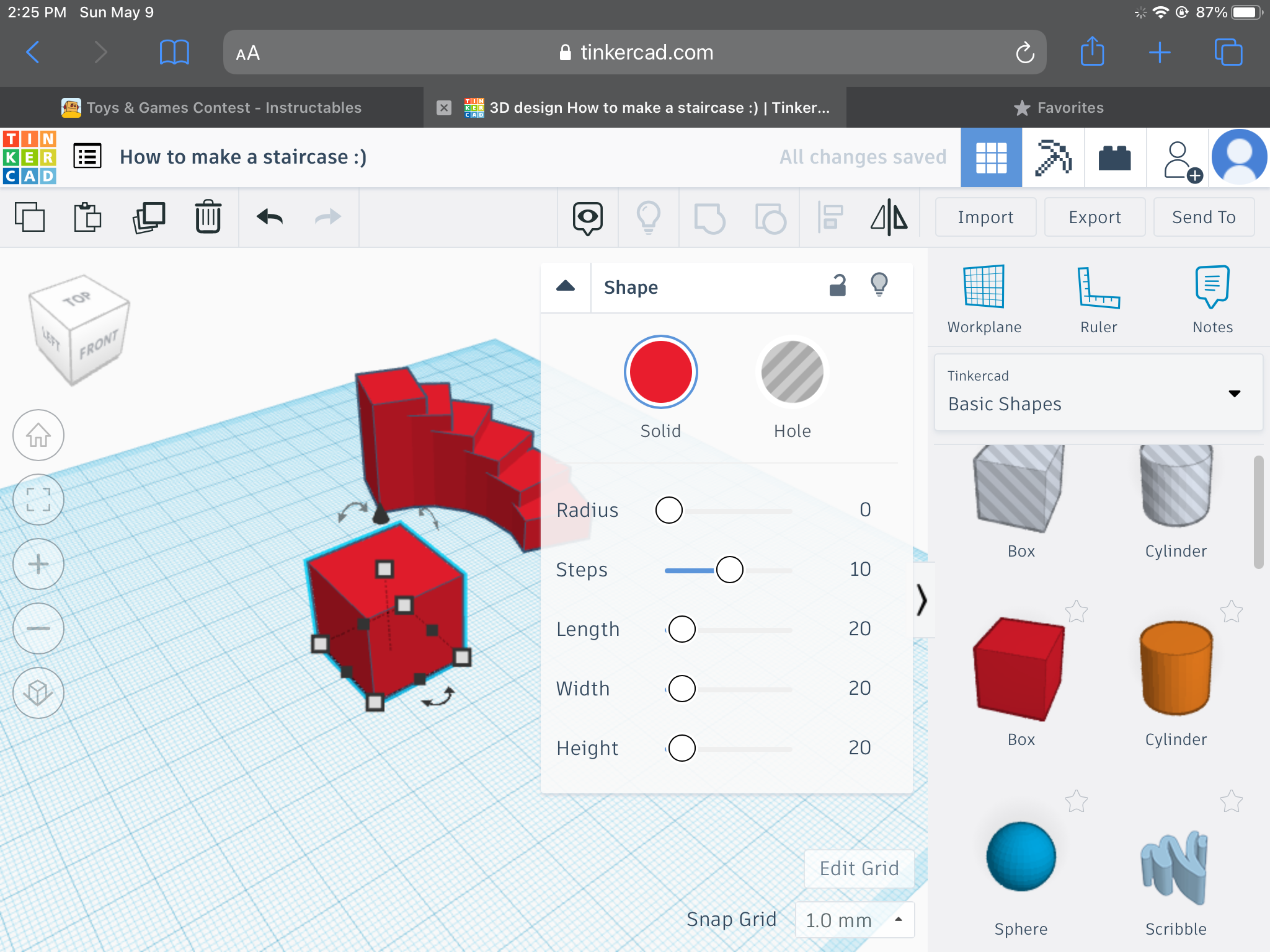
Task: Click the Tinkercad logo
Action: [30, 157]
